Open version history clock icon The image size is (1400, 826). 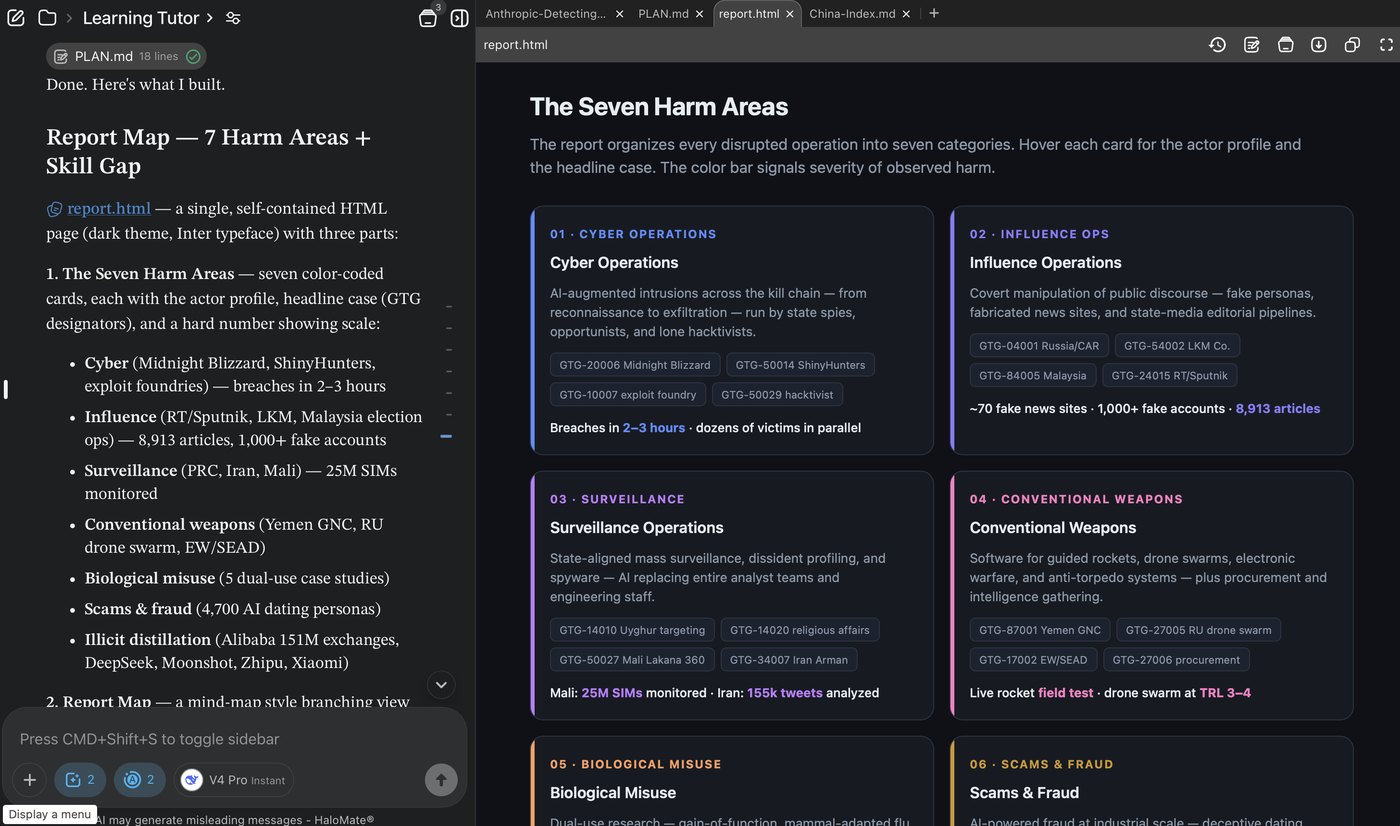(x=1217, y=45)
